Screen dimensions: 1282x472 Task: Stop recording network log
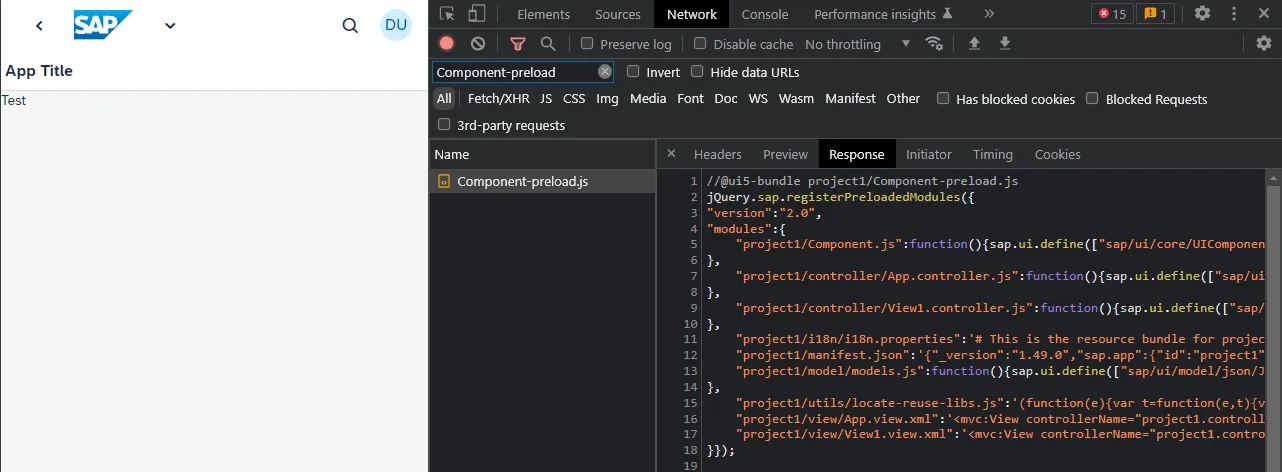447,43
